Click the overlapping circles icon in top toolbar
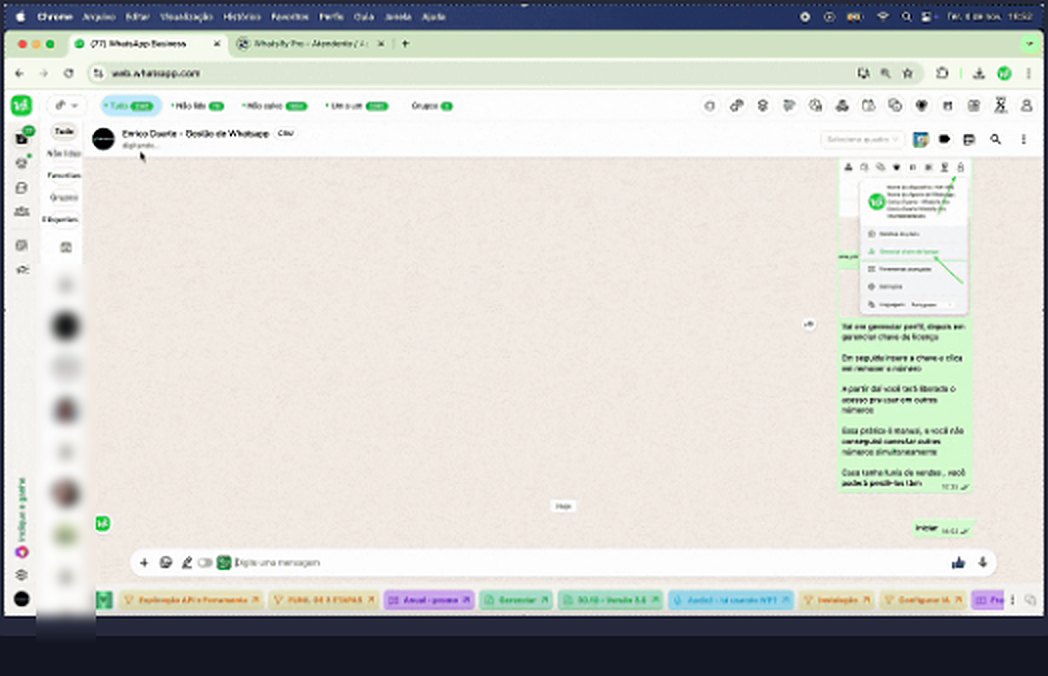Image resolution: width=1048 pixels, height=676 pixels. [x=895, y=106]
